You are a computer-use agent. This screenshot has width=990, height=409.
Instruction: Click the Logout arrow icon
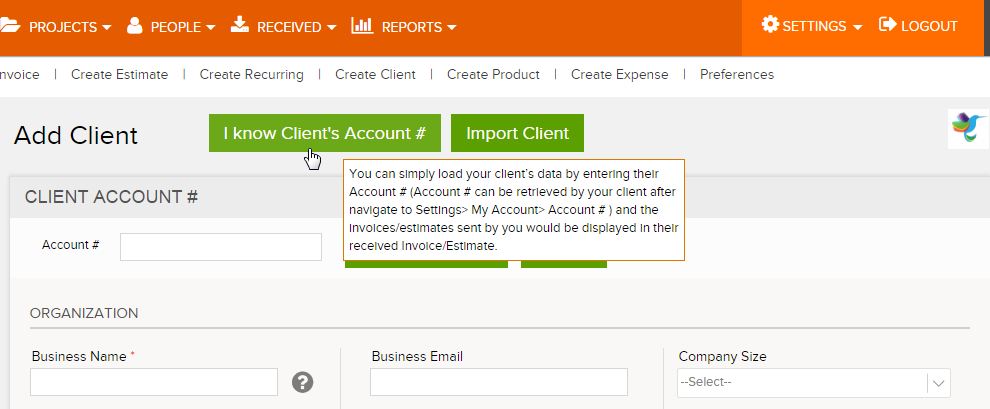click(887, 25)
